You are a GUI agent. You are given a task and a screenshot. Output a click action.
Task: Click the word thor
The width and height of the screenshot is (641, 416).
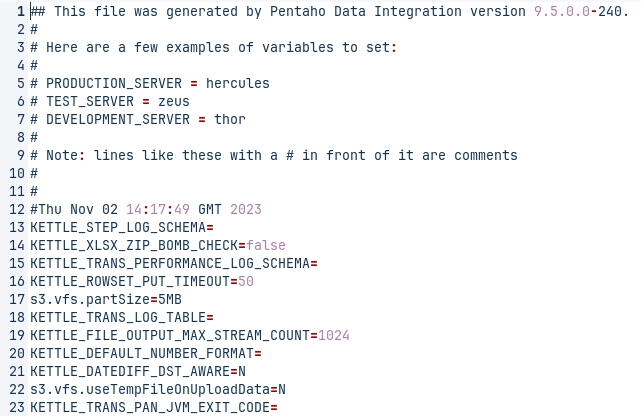coord(230,119)
